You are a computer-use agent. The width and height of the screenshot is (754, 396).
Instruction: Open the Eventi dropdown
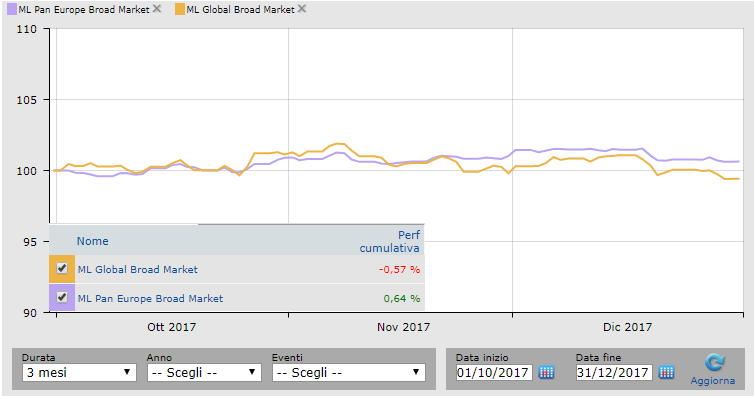tap(349, 372)
